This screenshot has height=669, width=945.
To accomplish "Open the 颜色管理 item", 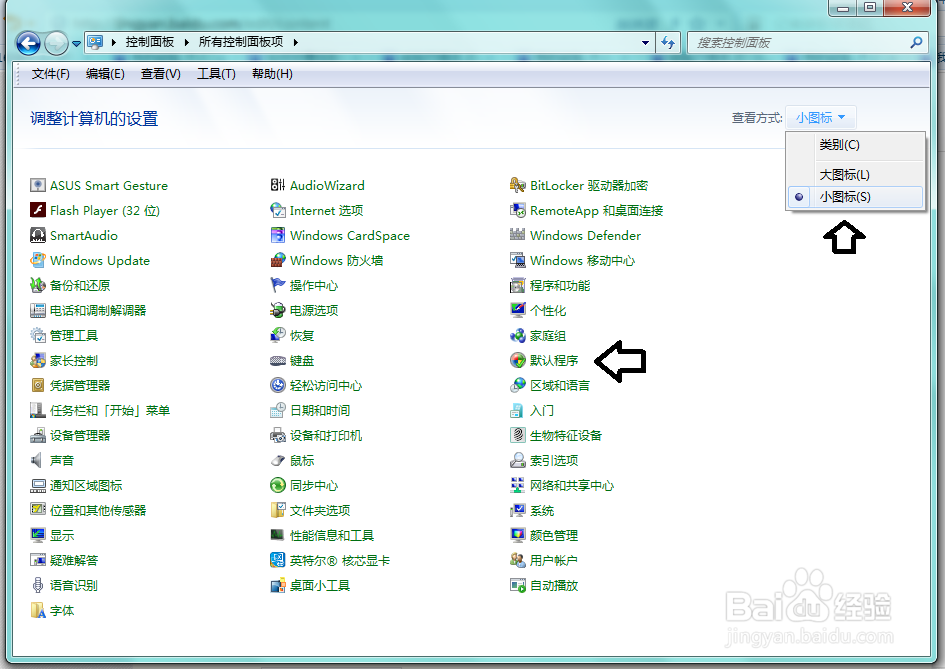I will point(554,535).
